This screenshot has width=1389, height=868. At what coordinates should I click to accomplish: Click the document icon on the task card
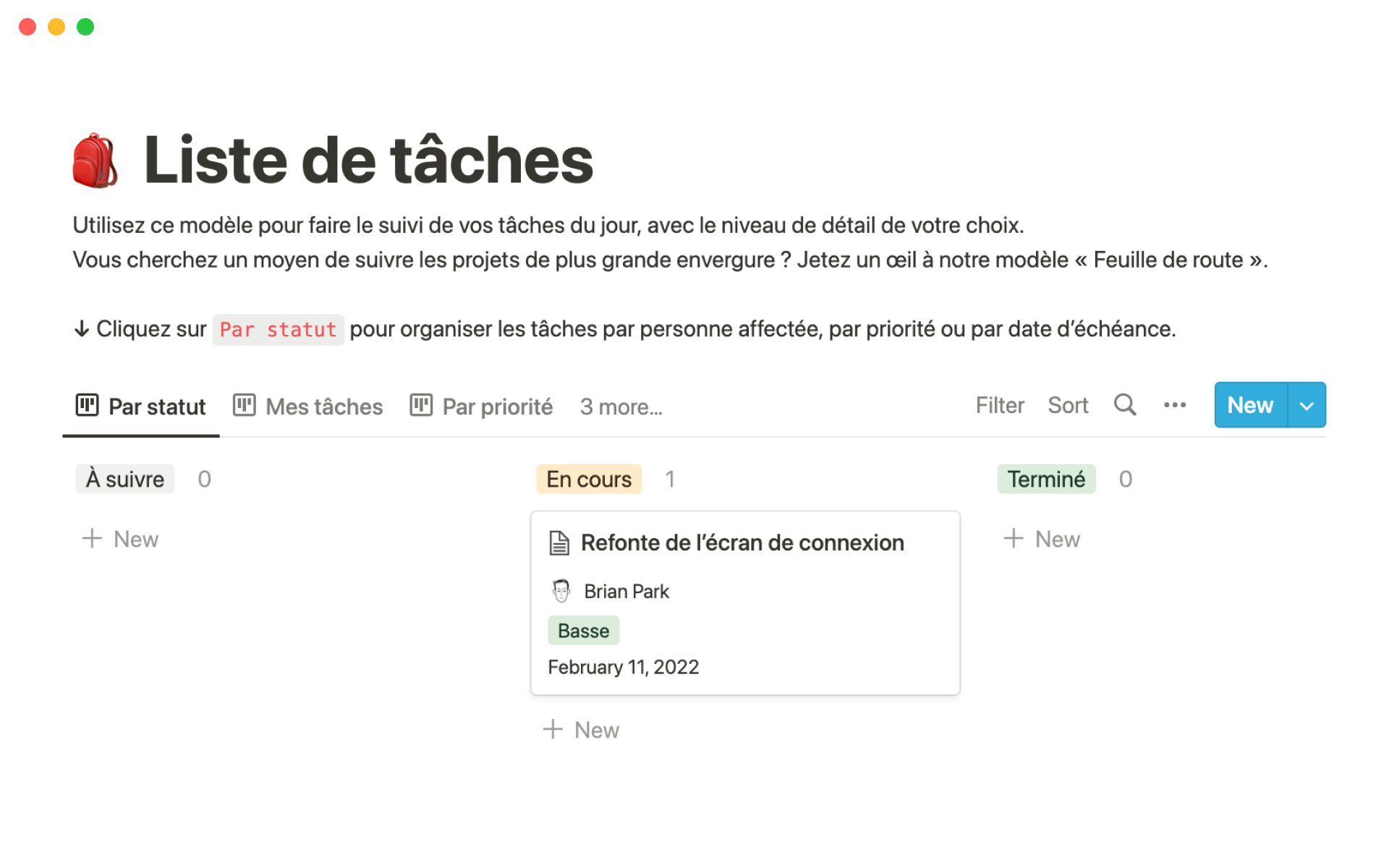point(559,542)
